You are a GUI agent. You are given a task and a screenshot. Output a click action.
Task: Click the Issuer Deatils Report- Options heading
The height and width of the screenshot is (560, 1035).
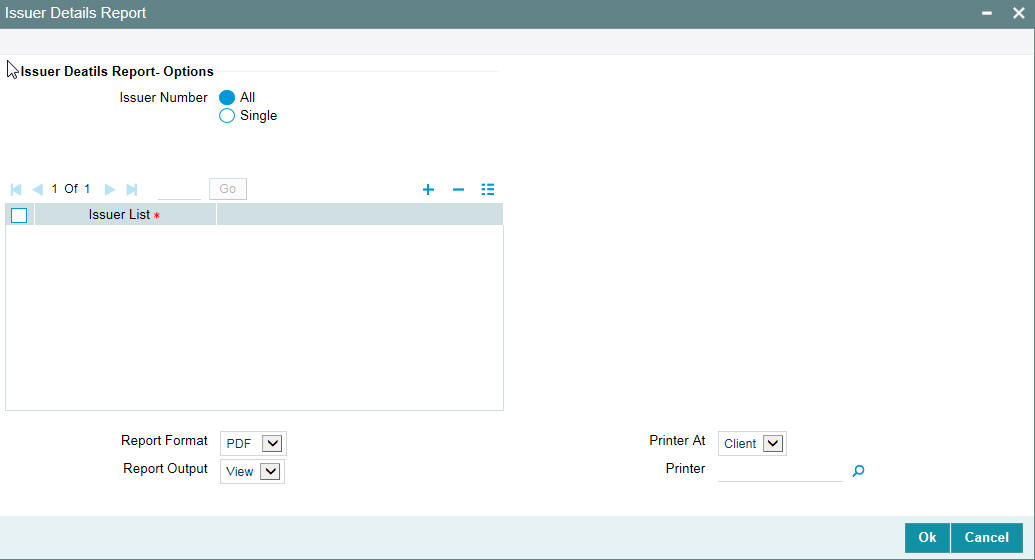coord(117,72)
